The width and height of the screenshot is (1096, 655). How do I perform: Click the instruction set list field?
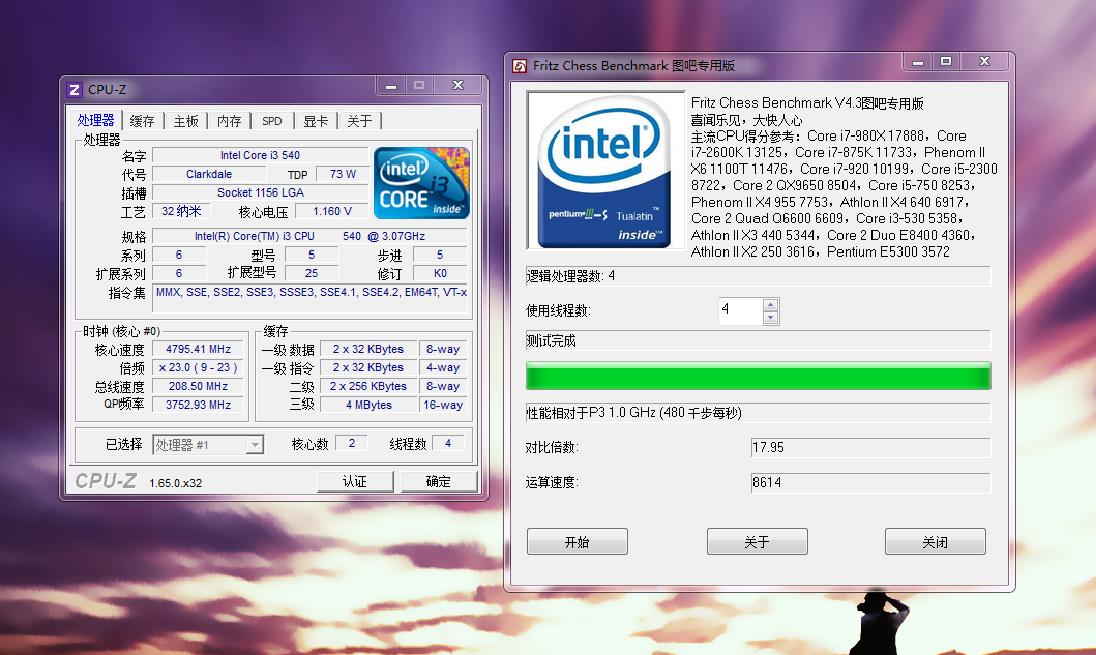tap(311, 298)
